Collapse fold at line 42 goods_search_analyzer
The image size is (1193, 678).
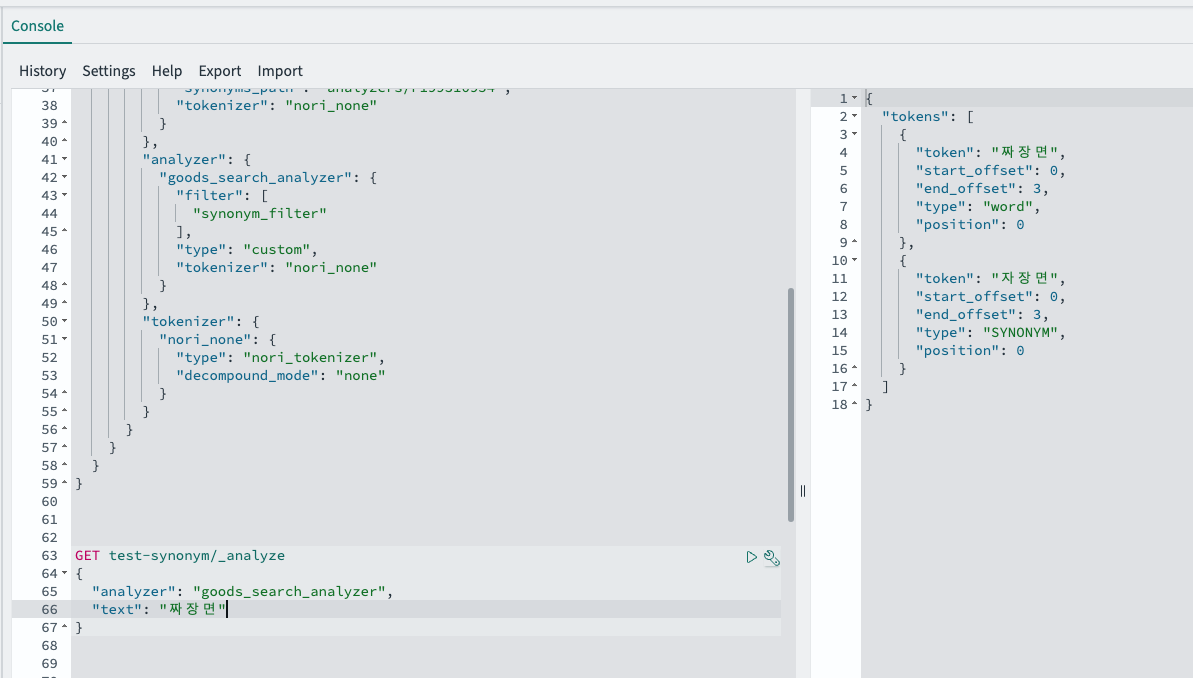(x=65, y=177)
